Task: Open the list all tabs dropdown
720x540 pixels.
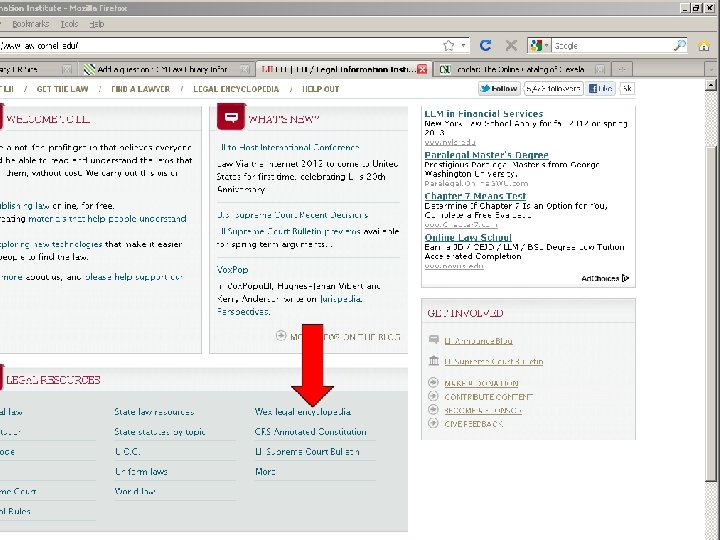Action: (711, 69)
